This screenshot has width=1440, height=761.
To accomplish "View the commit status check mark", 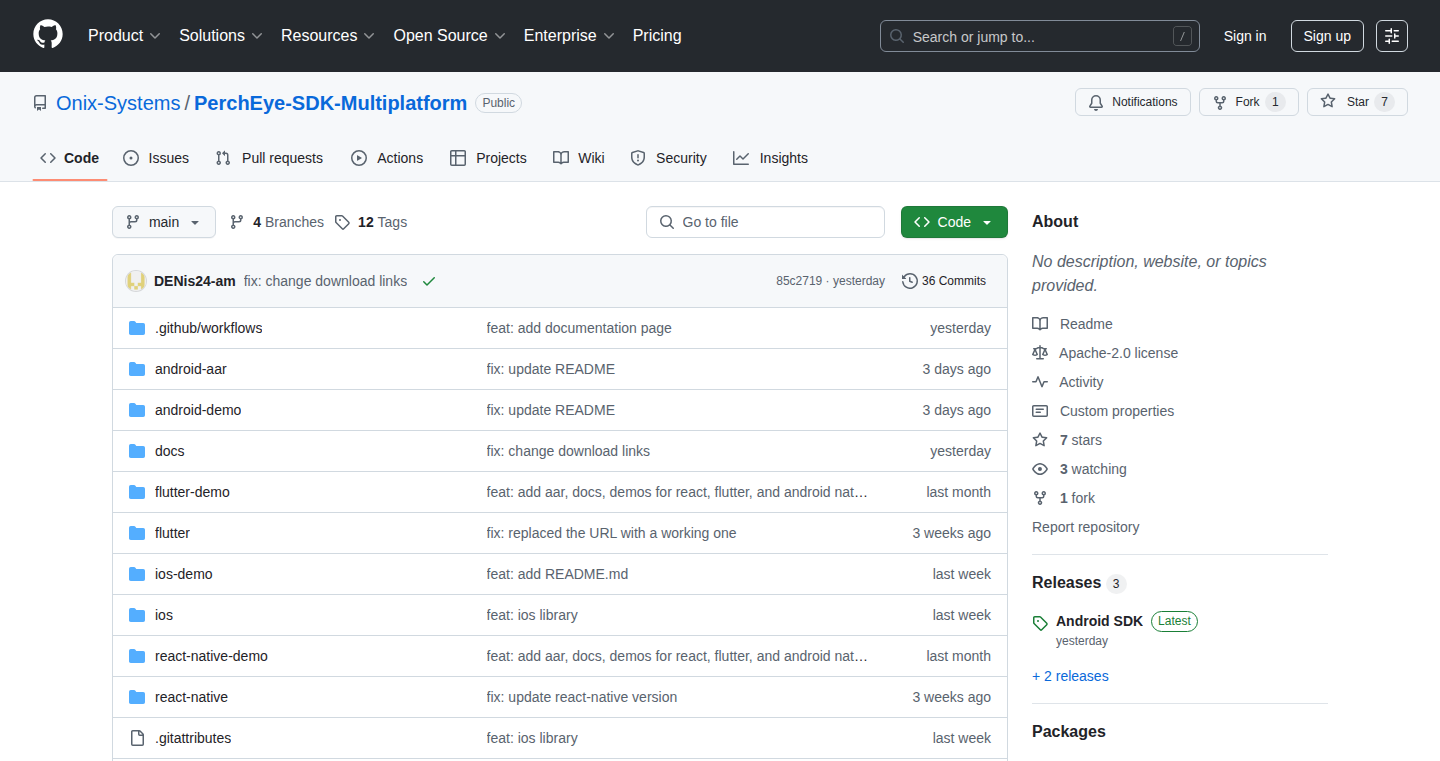I will [x=429, y=281].
